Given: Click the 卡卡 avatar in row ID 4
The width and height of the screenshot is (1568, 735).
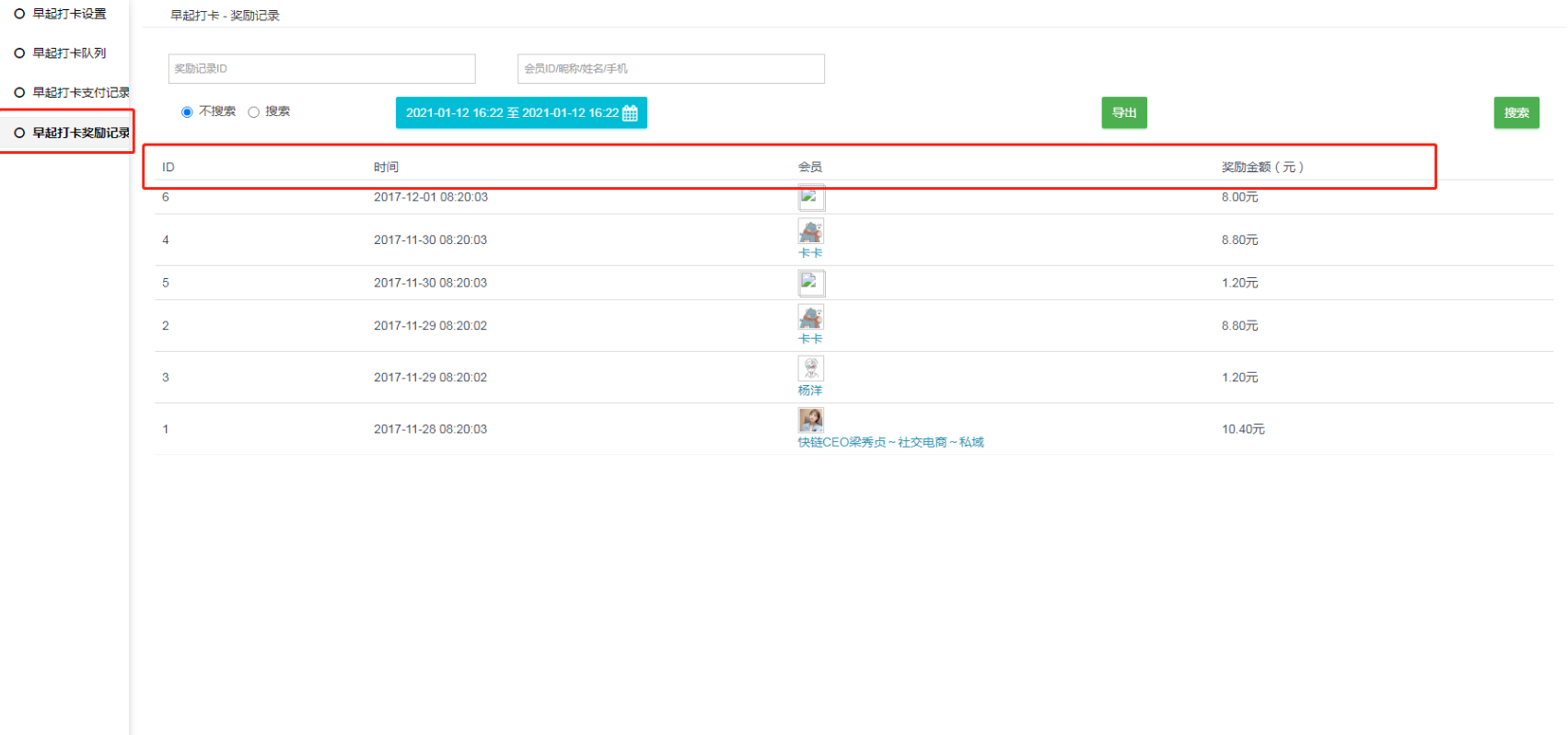Looking at the screenshot, I should coord(811,231).
